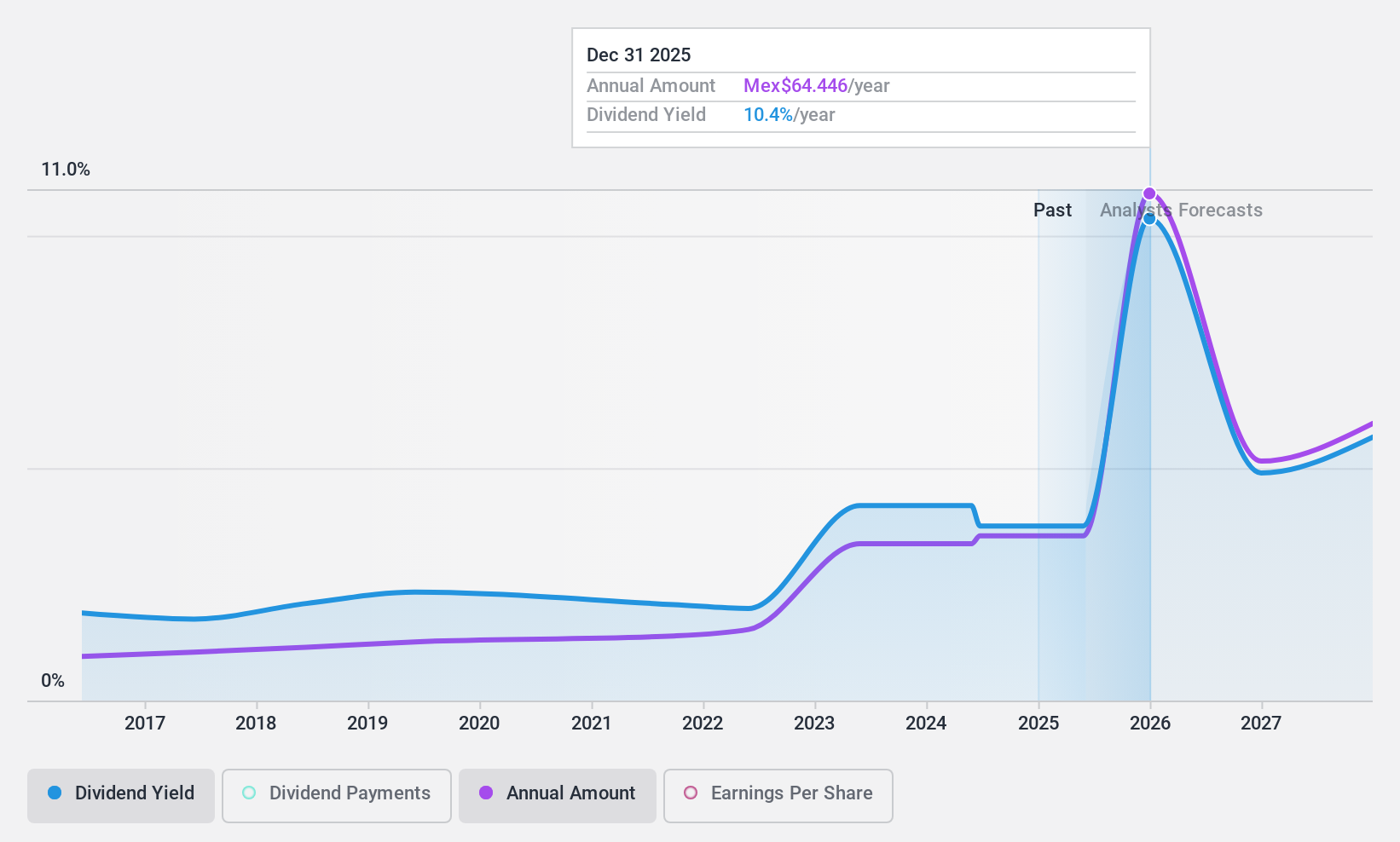Toggle the Annual Amount series
This screenshot has width=1400, height=842.
coord(558,796)
